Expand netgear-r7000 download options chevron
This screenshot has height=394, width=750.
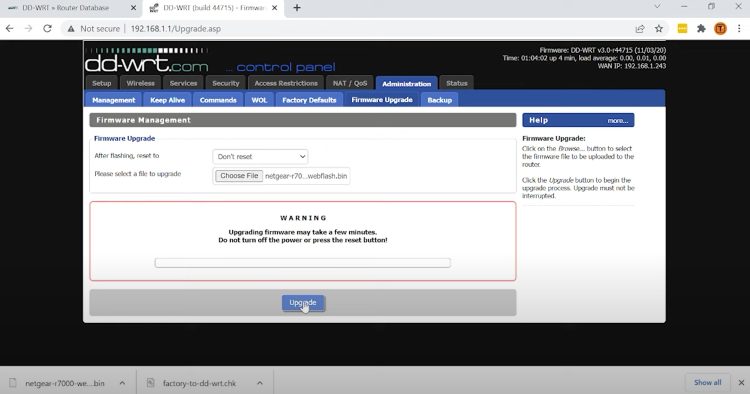click(x=122, y=383)
